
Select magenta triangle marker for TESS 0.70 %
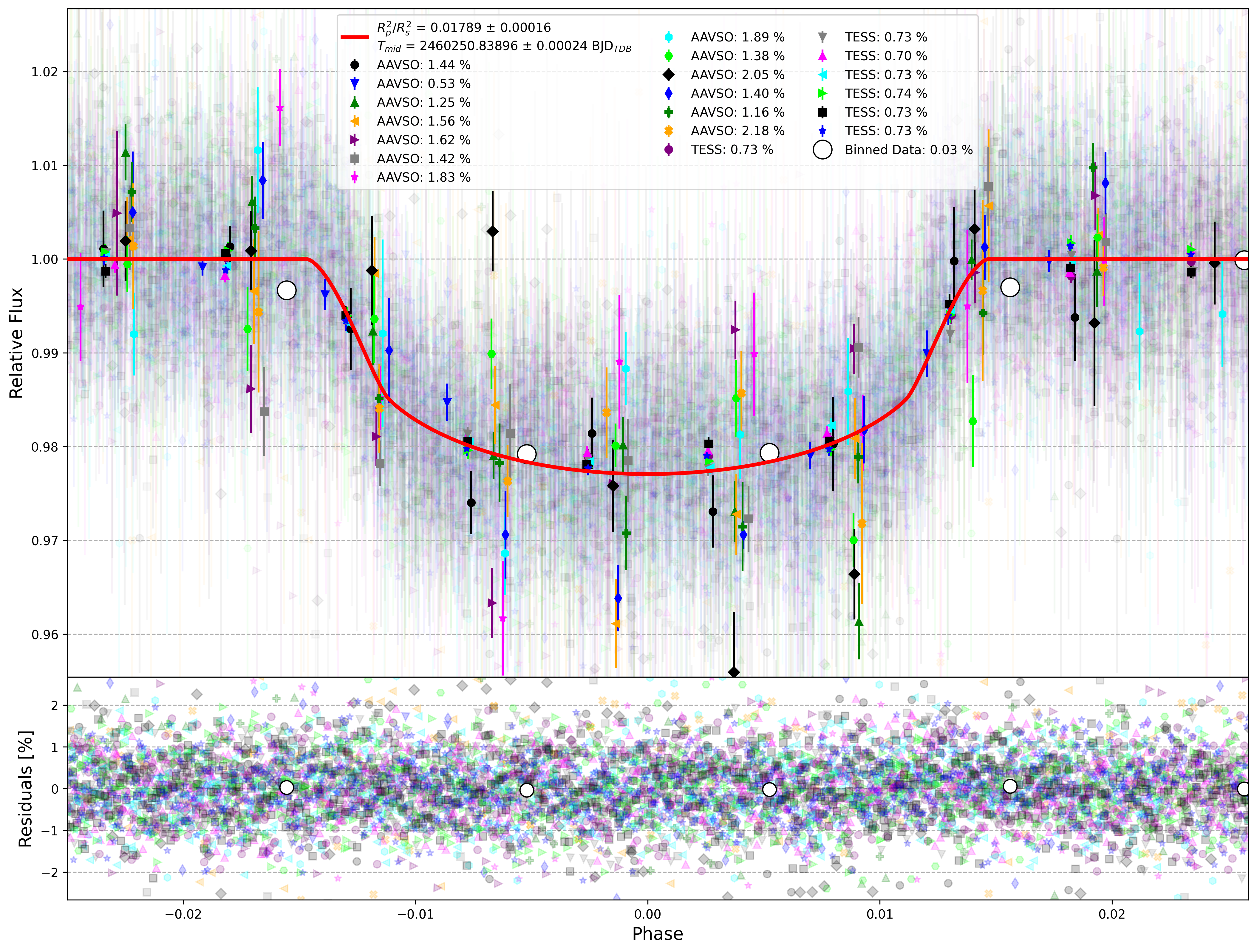click(x=822, y=56)
